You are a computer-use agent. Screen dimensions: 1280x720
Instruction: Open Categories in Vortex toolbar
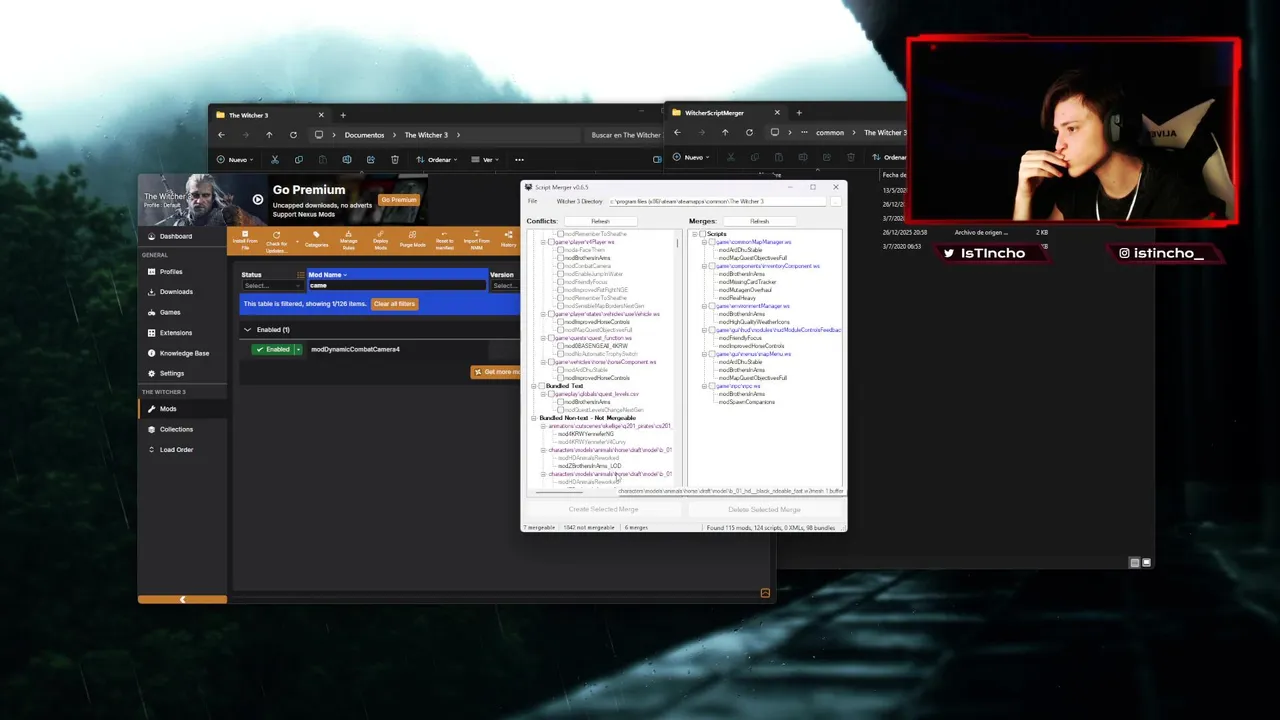[x=316, y=239]
